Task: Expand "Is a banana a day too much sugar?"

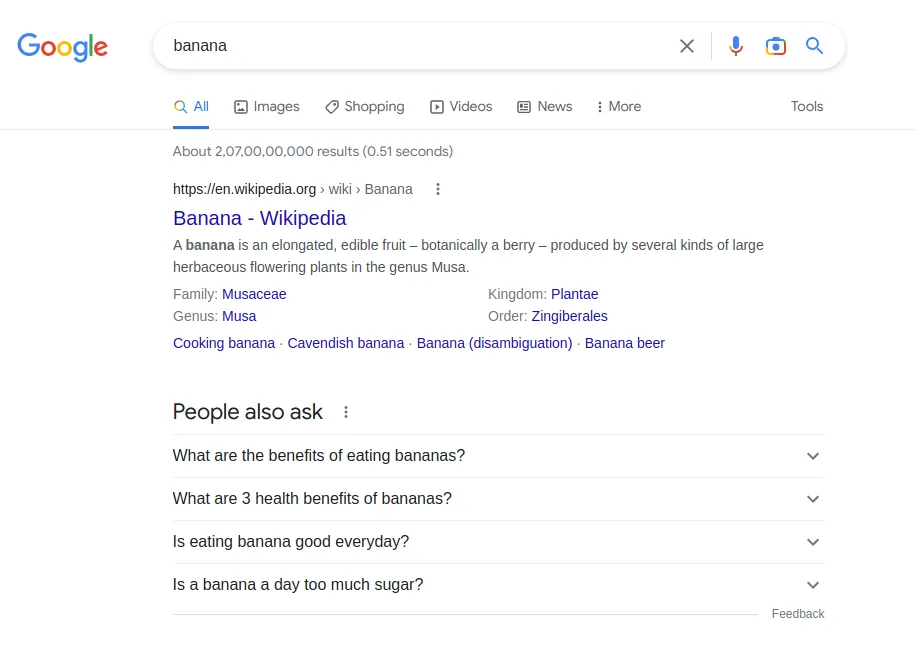Action: tap(498, 585)
